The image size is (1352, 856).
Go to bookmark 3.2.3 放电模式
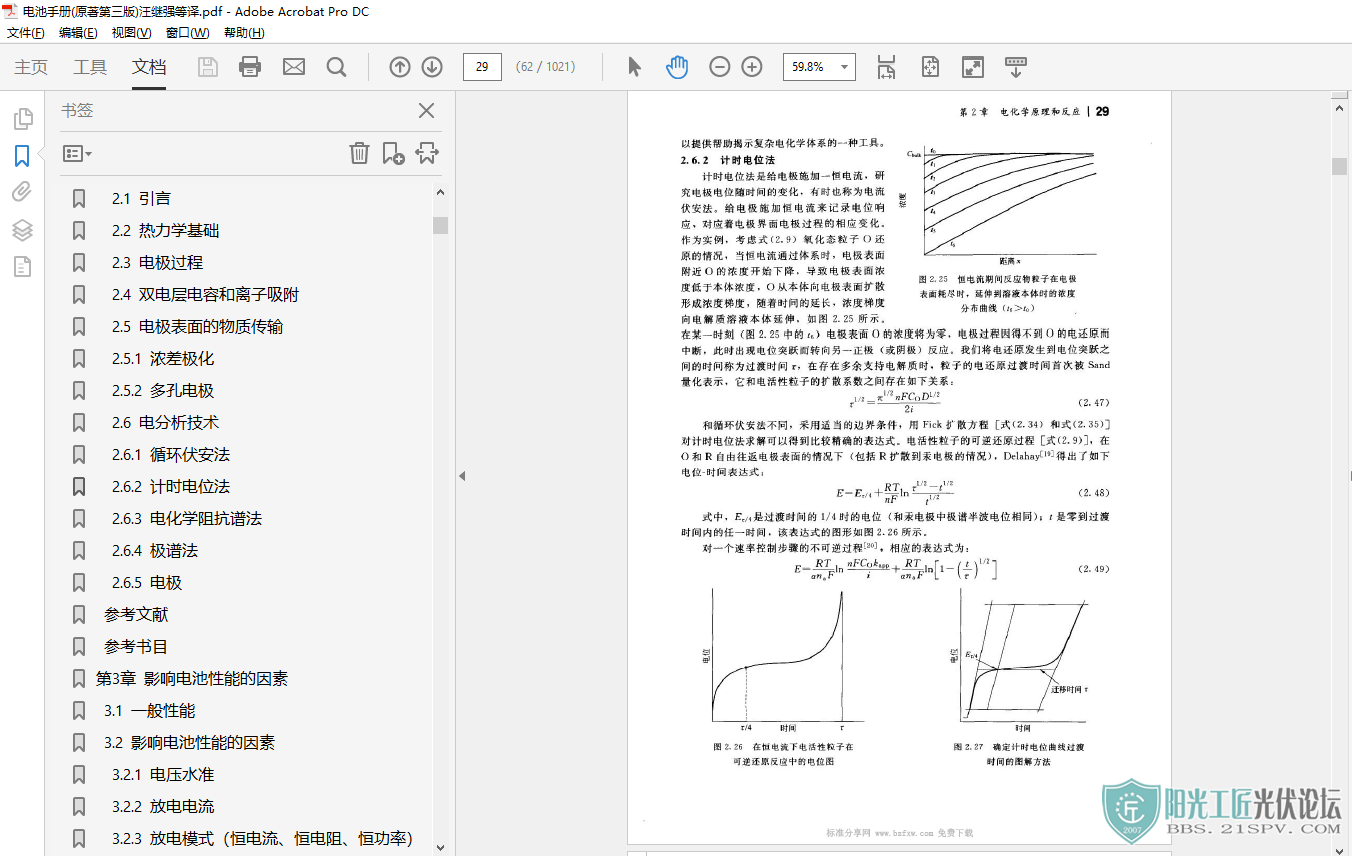pyautogui.click(x=262, y=839)
